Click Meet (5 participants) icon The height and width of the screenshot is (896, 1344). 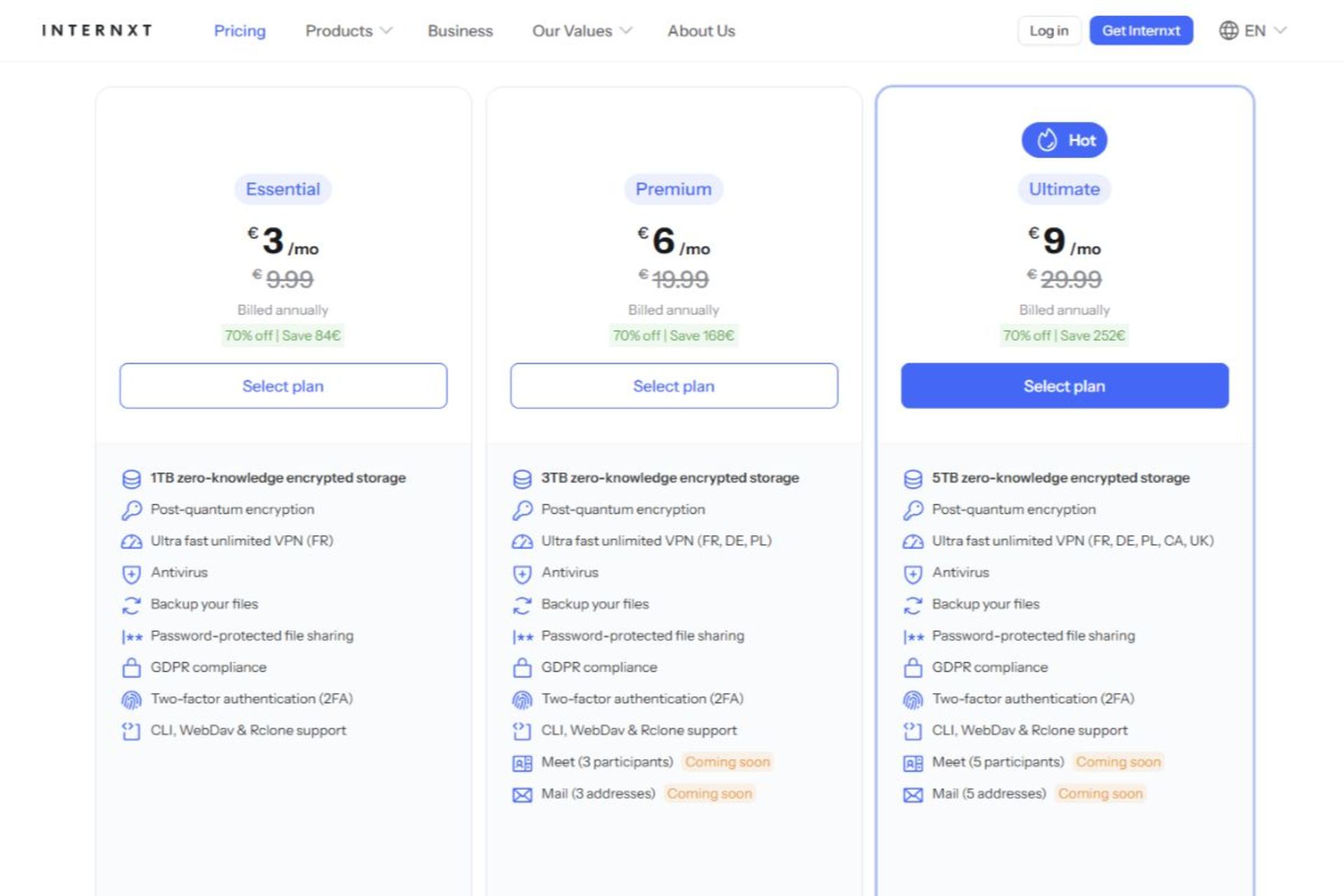pos(913,763)
